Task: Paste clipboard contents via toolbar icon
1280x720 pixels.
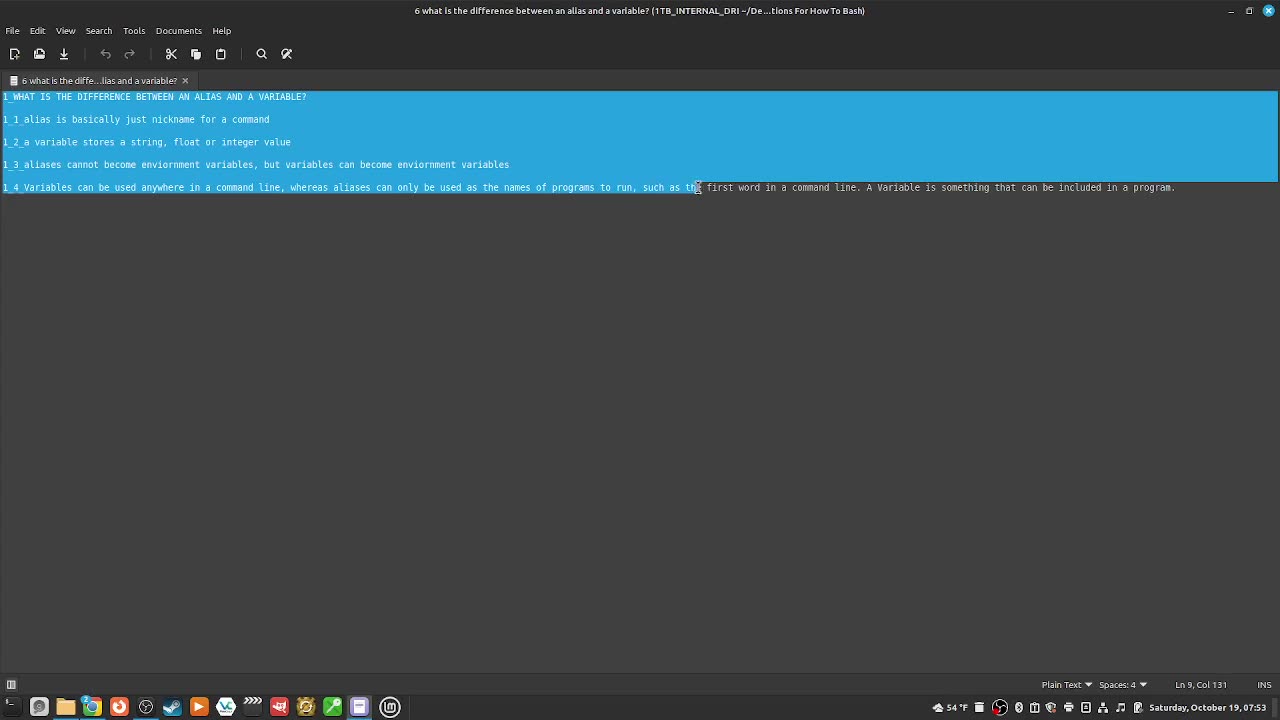Action: (x=221, y=54)
